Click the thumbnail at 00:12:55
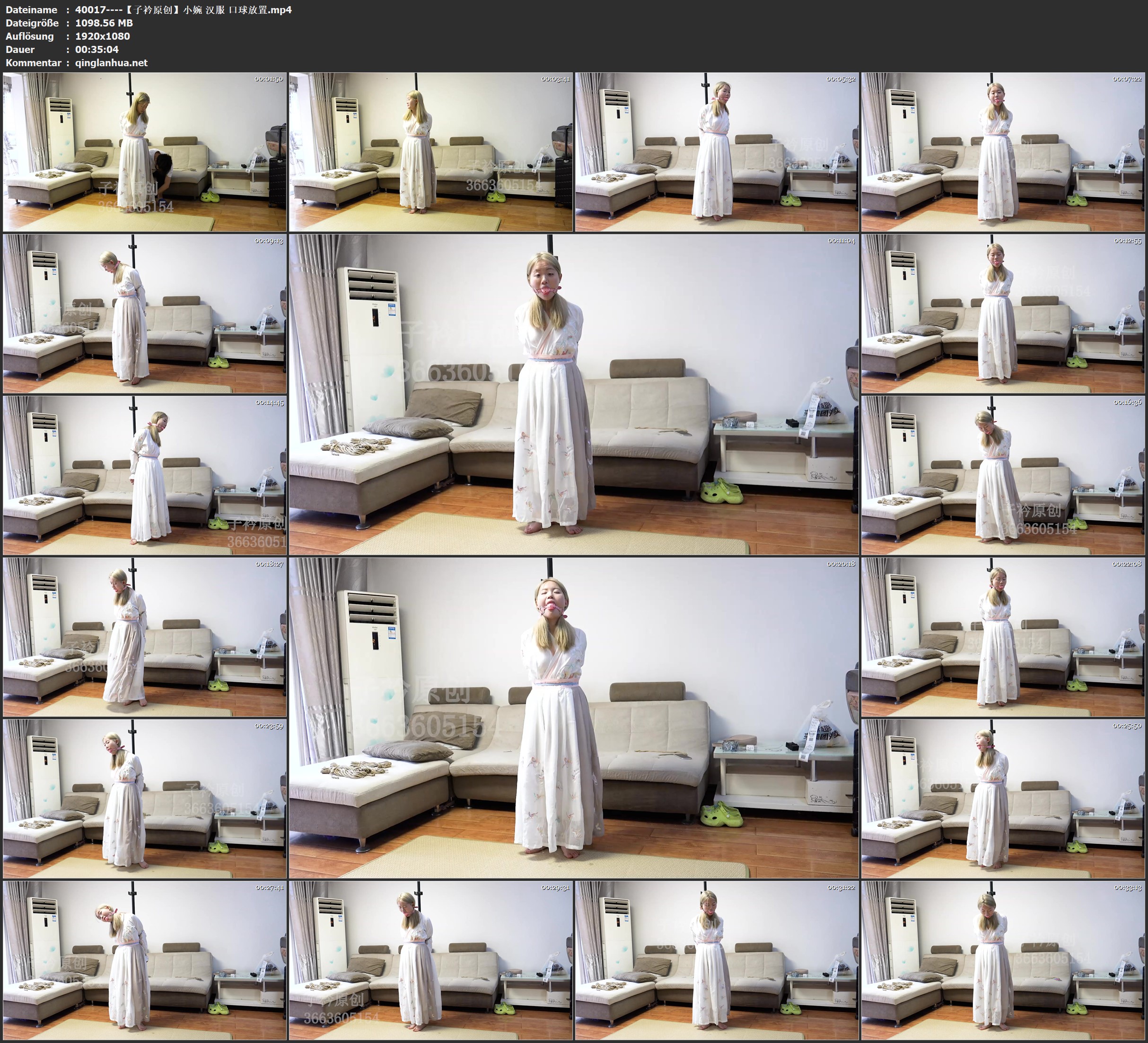Viewport: 1148px width, 1043px height. tap(1003, 313)
